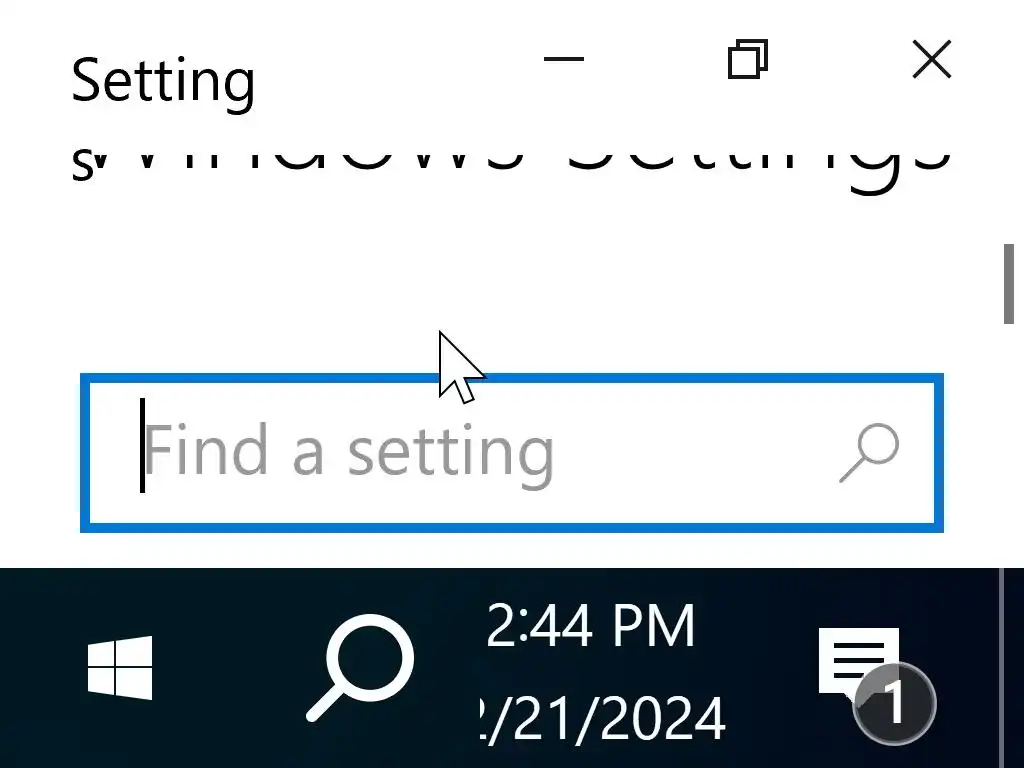
Task: Focus the Find a setting search box
Action: (x=512, y=453)
